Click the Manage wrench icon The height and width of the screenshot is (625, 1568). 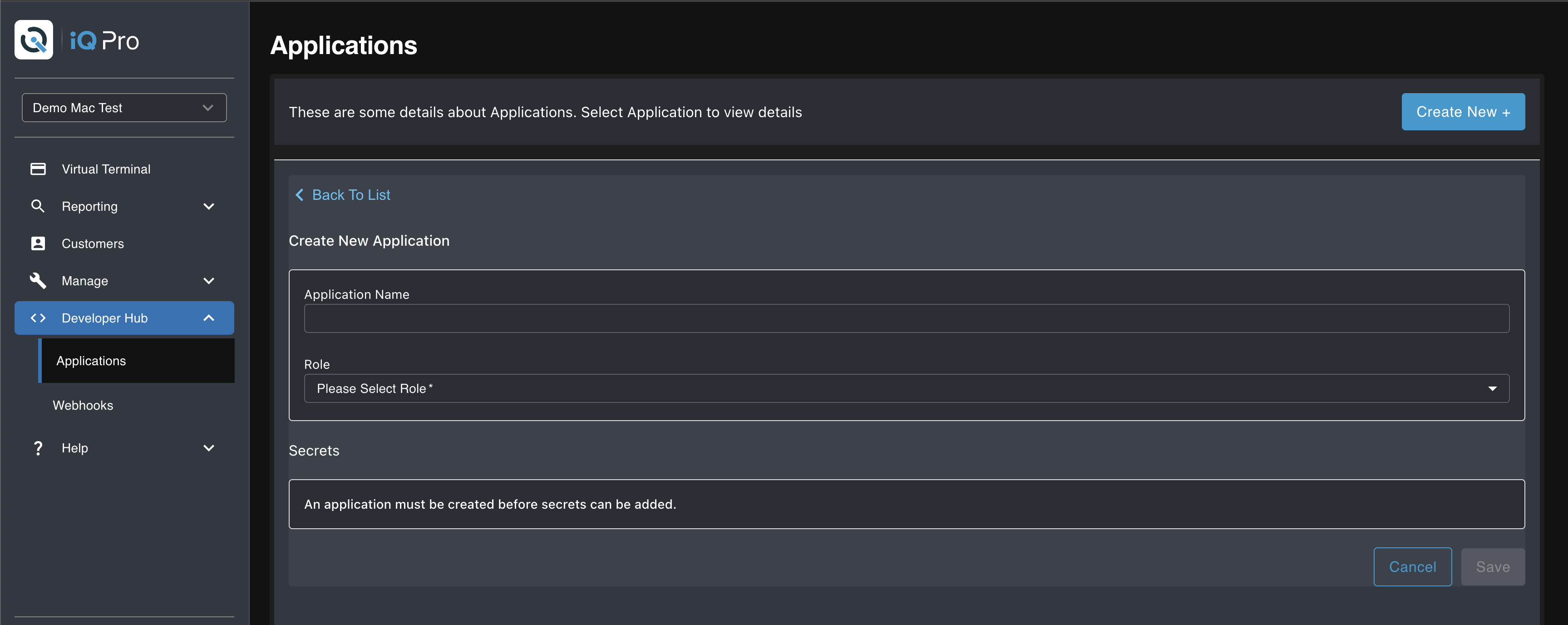click(x=38, y=280)
